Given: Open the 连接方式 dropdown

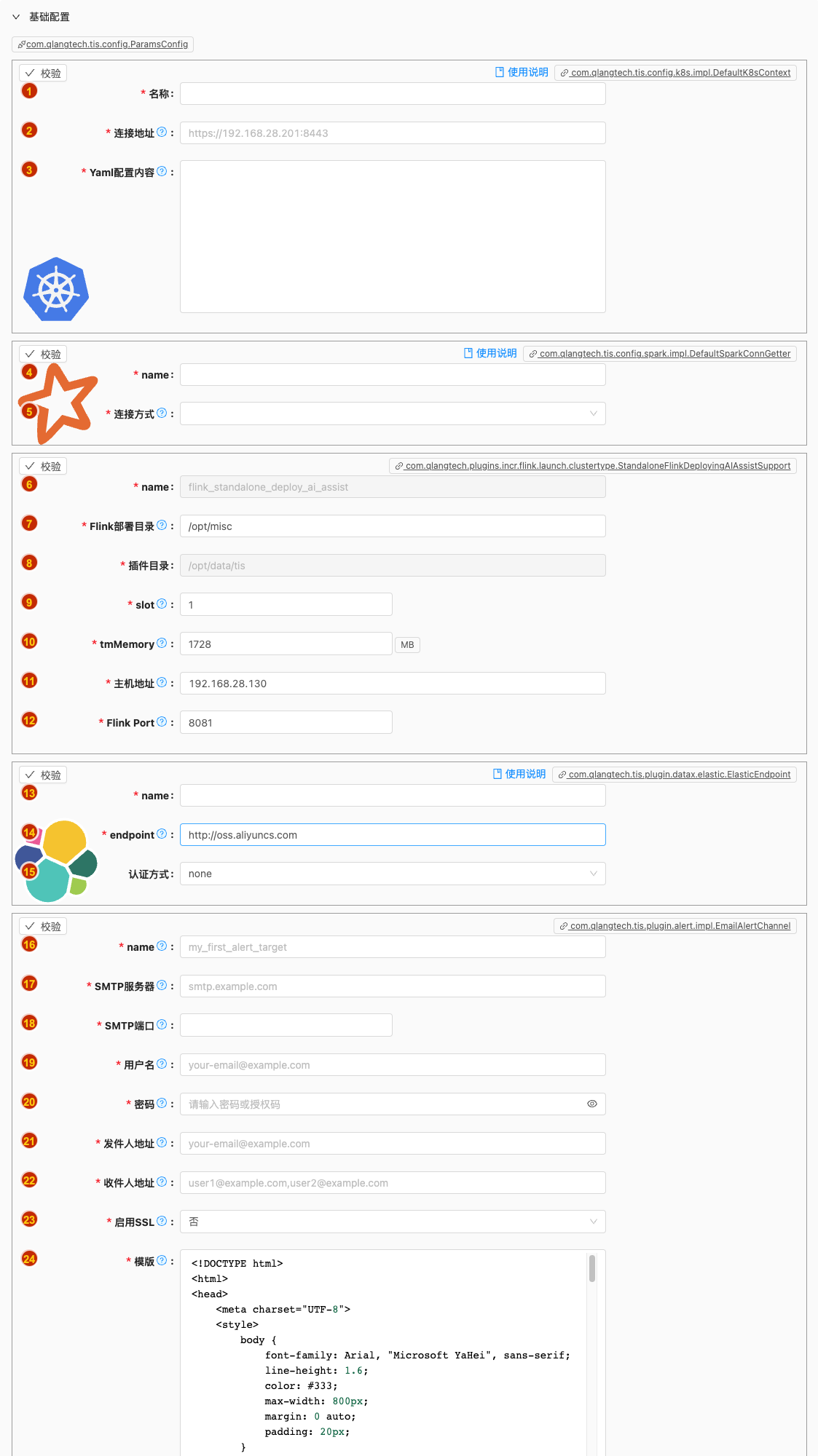Looking at the screenshot, I should 393,414.
